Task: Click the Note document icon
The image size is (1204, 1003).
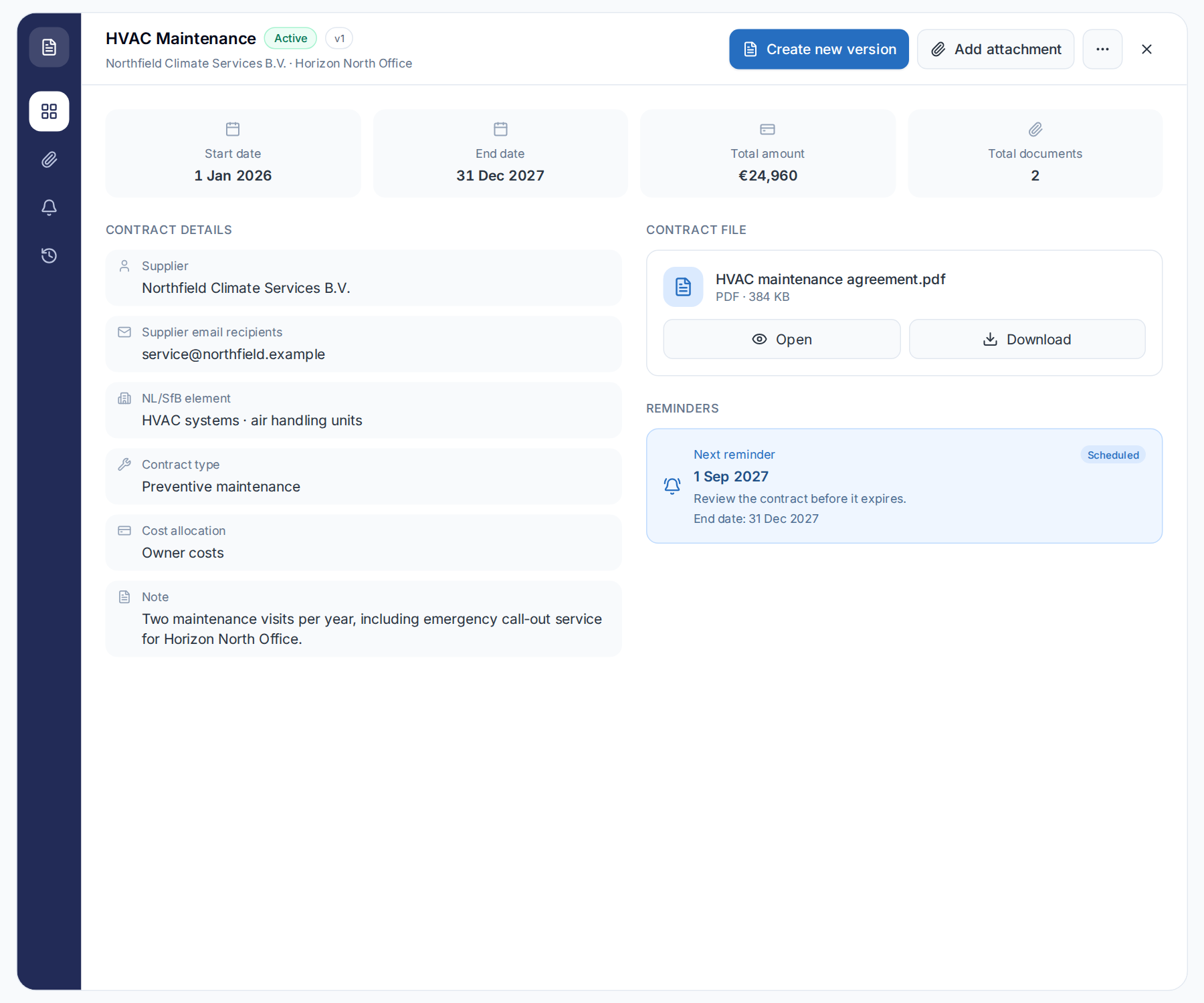Action: (124, 597)
